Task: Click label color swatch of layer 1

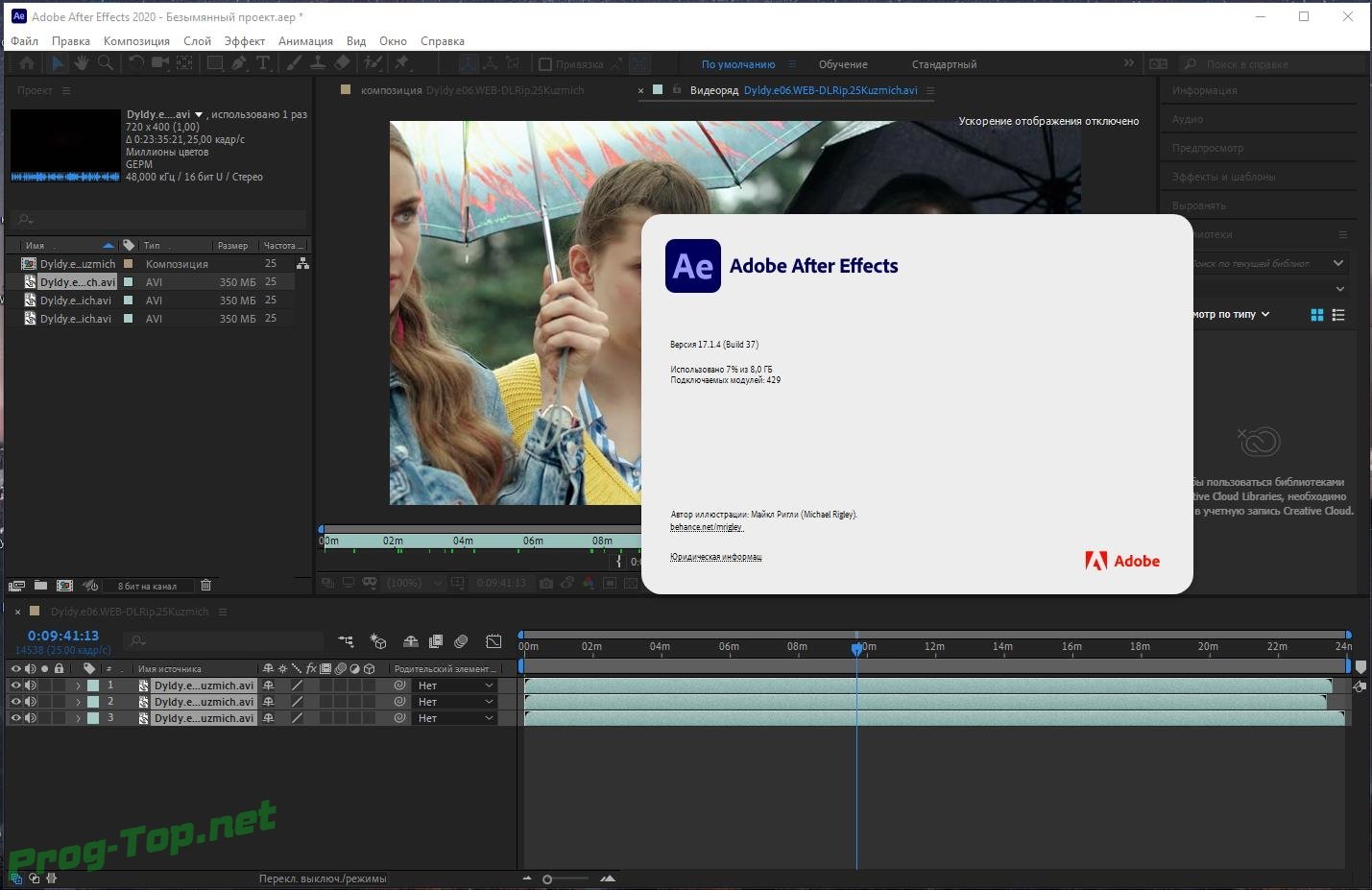Action: pos(93,686)
